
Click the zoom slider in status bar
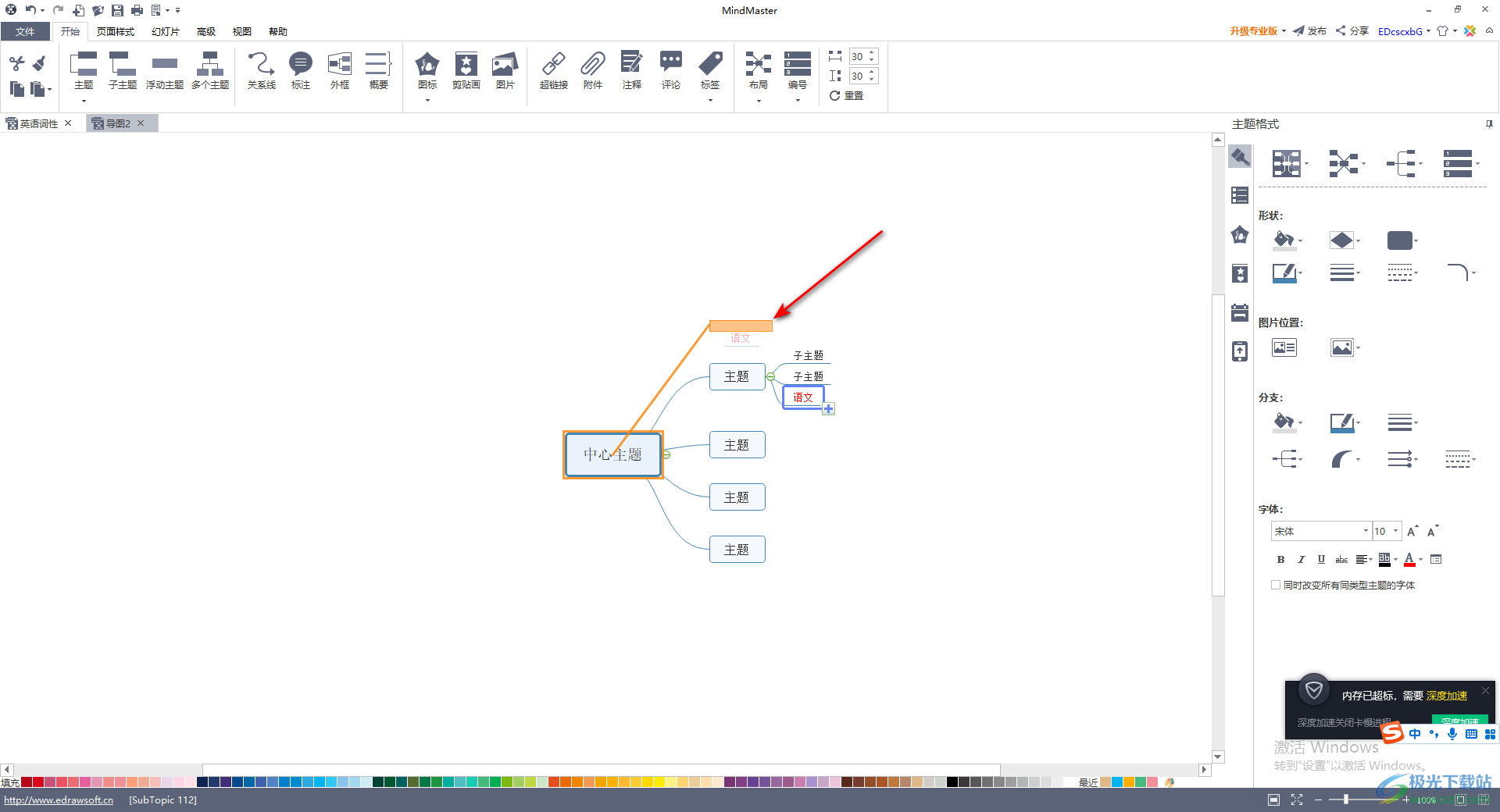click(x=1345, y=800)
